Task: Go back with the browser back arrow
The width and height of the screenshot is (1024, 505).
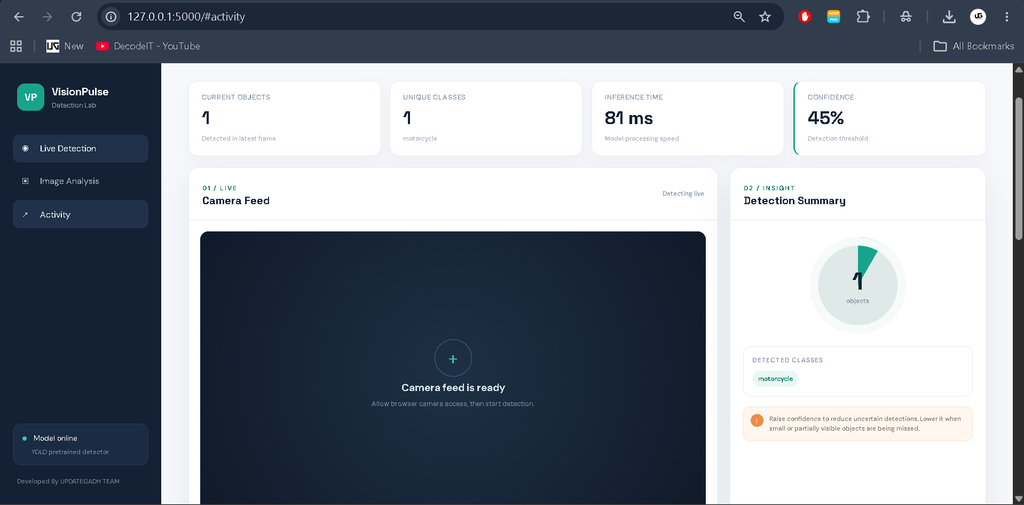Action: coord(18,17)
